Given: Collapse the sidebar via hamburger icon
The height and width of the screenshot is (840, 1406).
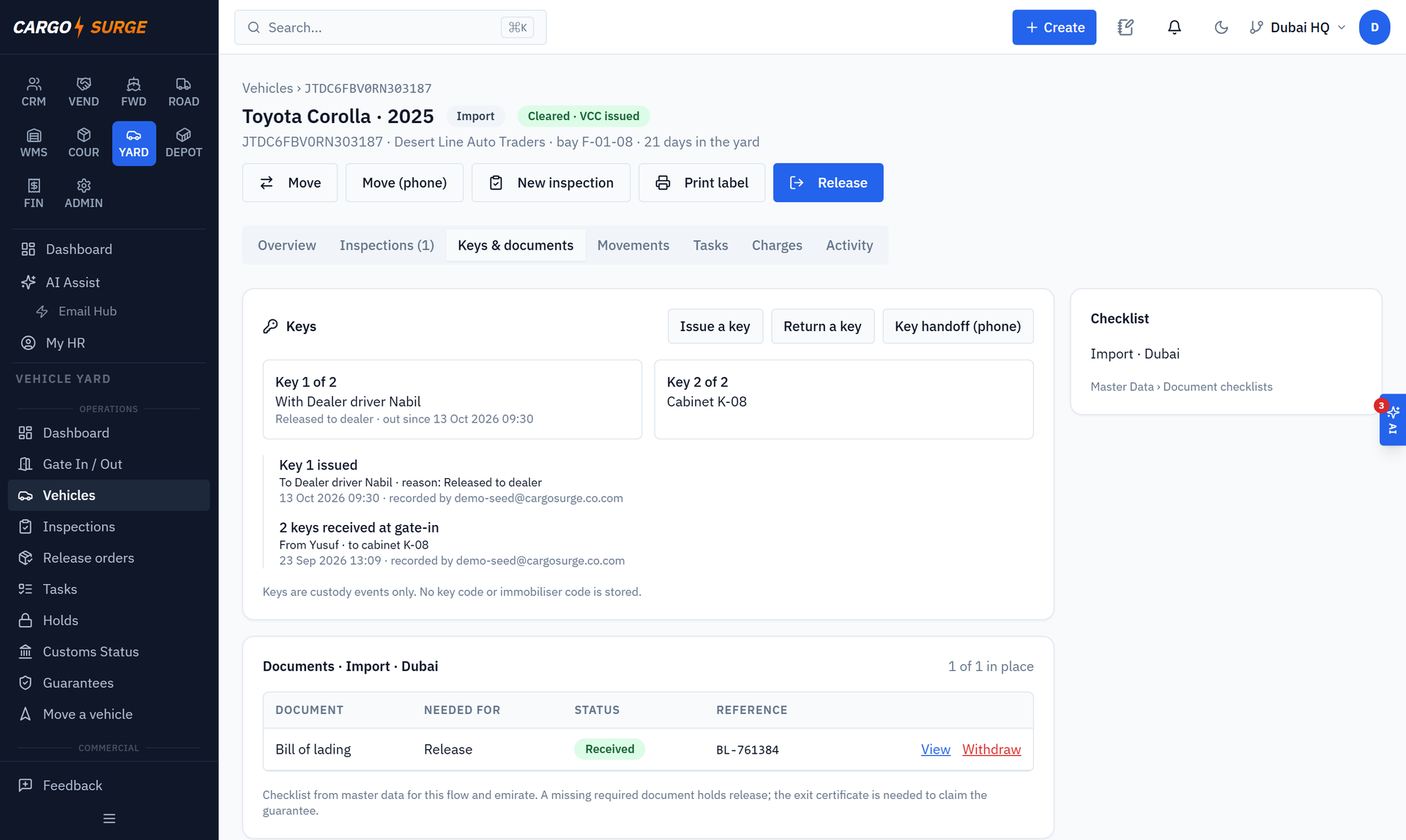Looking at the screenshot, I should [109, 819].
